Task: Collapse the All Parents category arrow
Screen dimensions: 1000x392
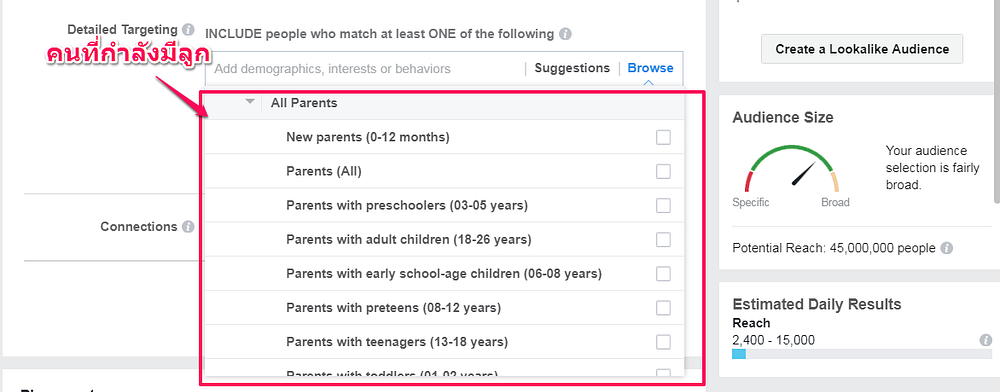Action: click(250, 102)
